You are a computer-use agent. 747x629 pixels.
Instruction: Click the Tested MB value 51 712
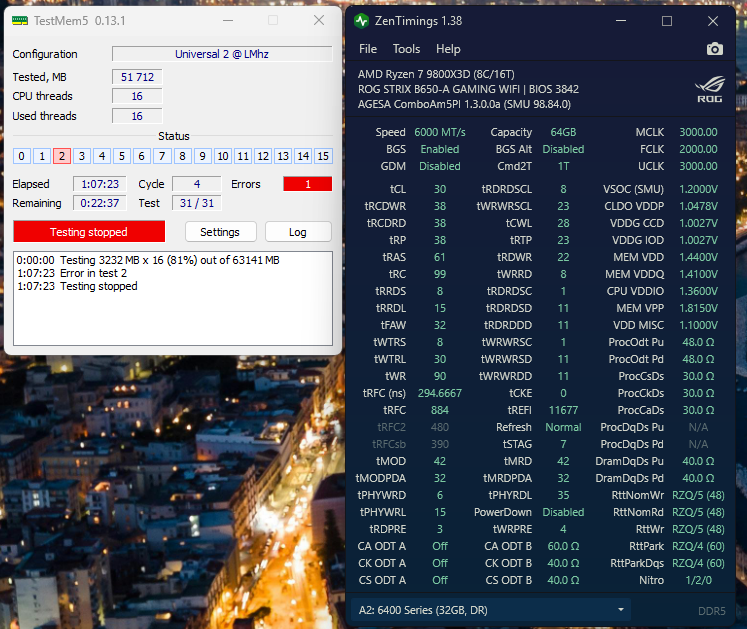pyautogui.click(x=137, y=77)
